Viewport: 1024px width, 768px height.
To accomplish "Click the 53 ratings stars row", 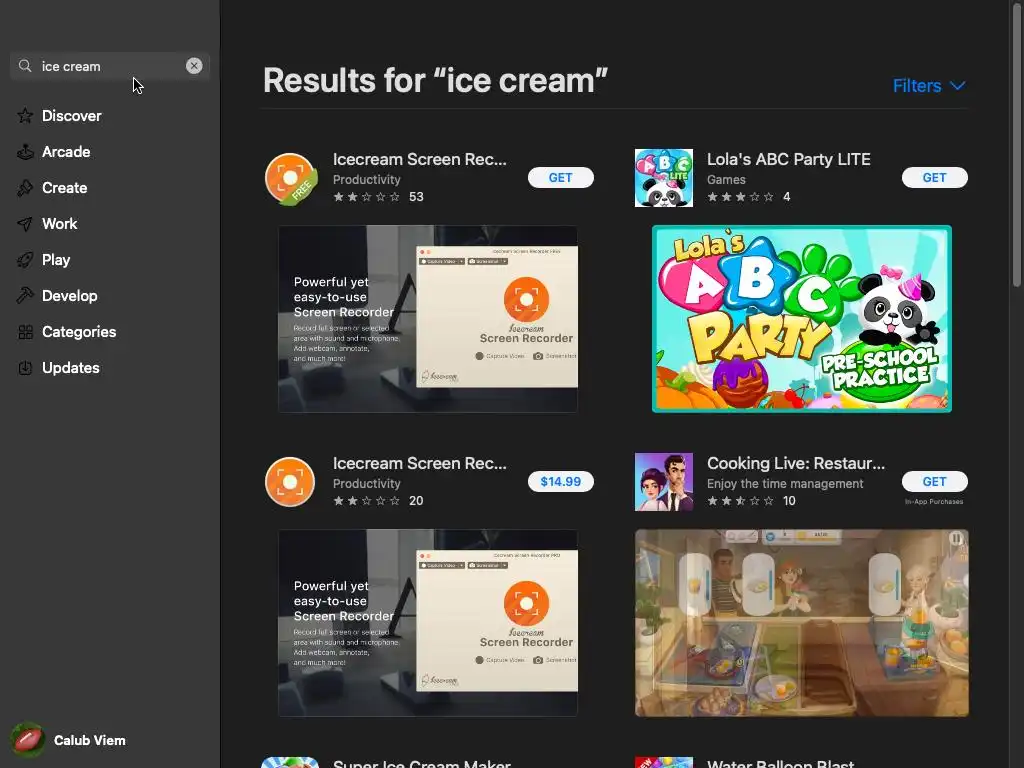I will [366, 197].
